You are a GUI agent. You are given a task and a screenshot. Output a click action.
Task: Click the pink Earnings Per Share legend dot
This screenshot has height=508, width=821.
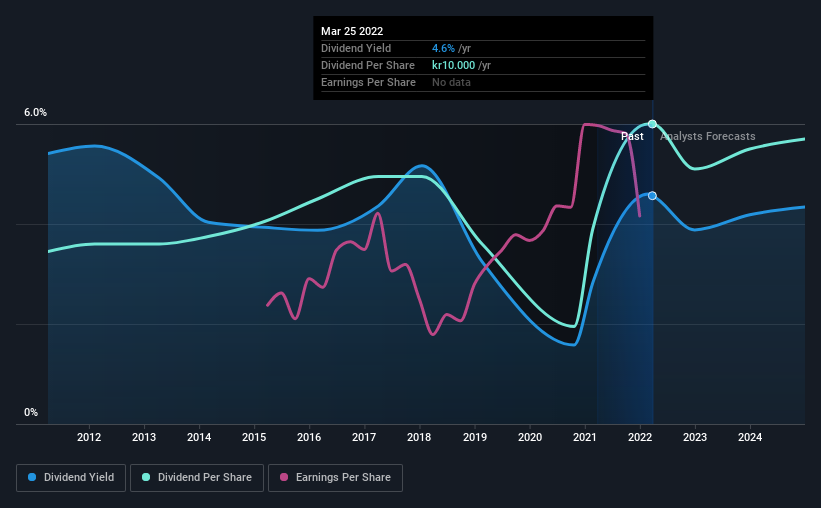284,477
